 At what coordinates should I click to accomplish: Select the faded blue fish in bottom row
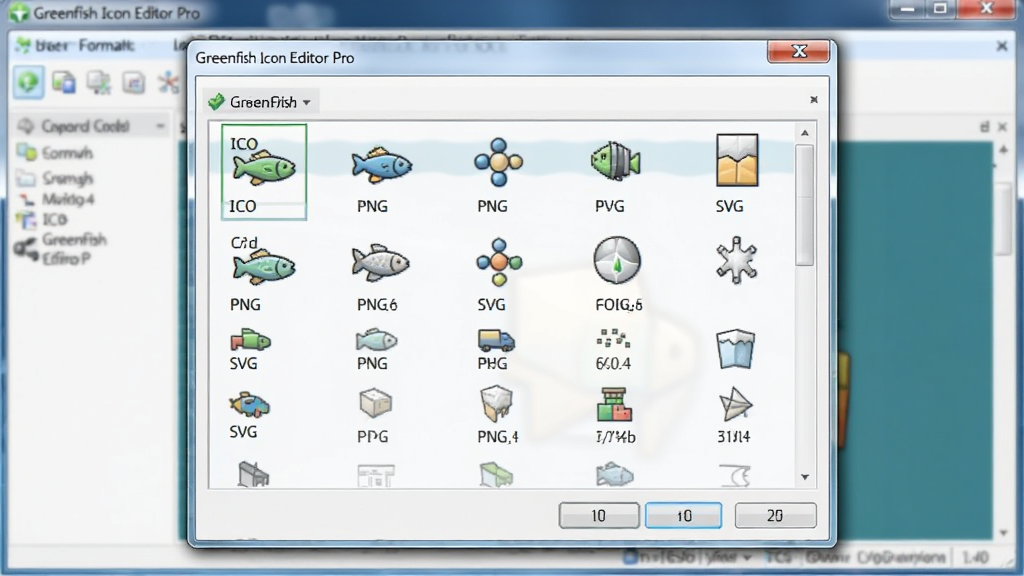tap(615, 475)
